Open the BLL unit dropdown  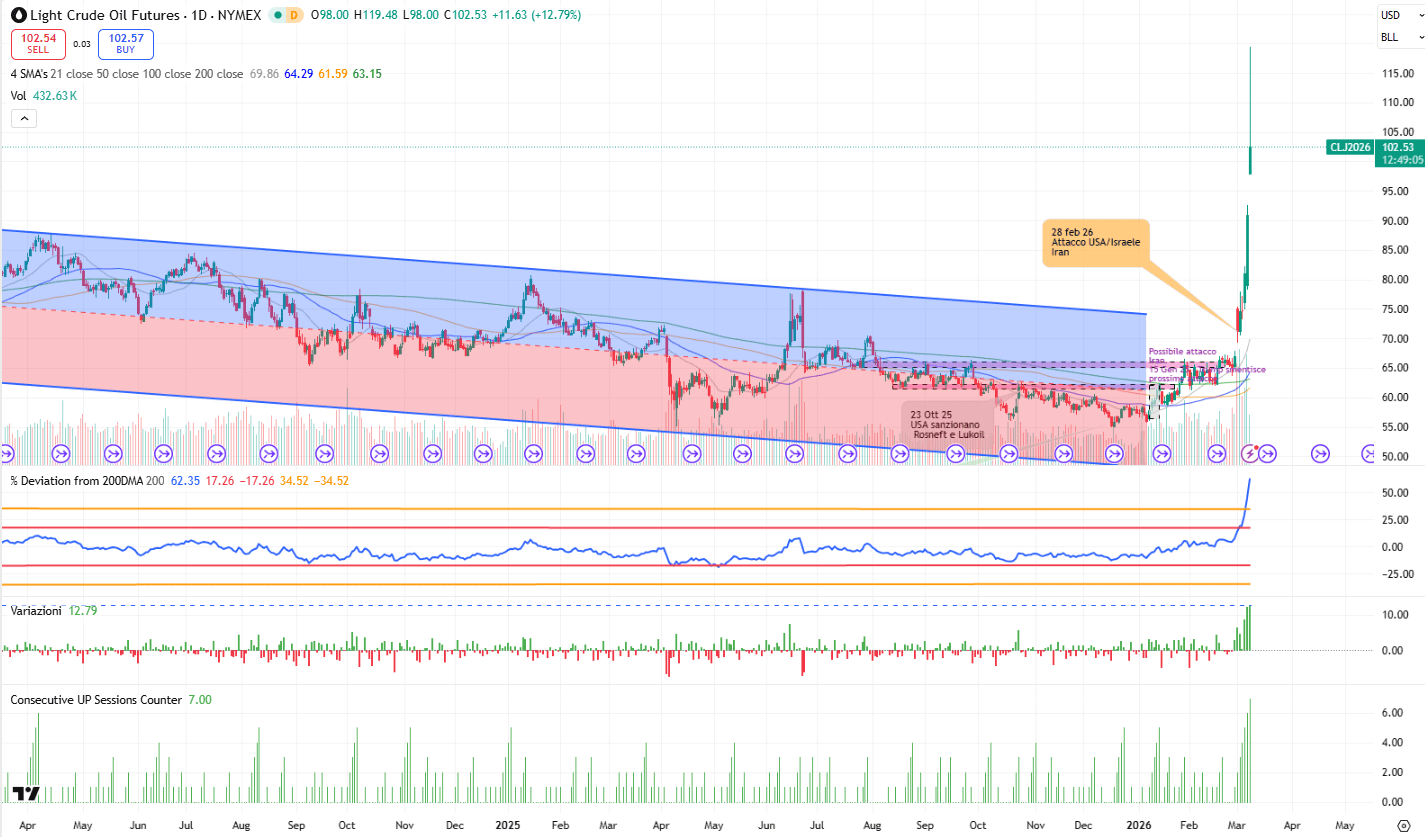tap(1402, 38)
